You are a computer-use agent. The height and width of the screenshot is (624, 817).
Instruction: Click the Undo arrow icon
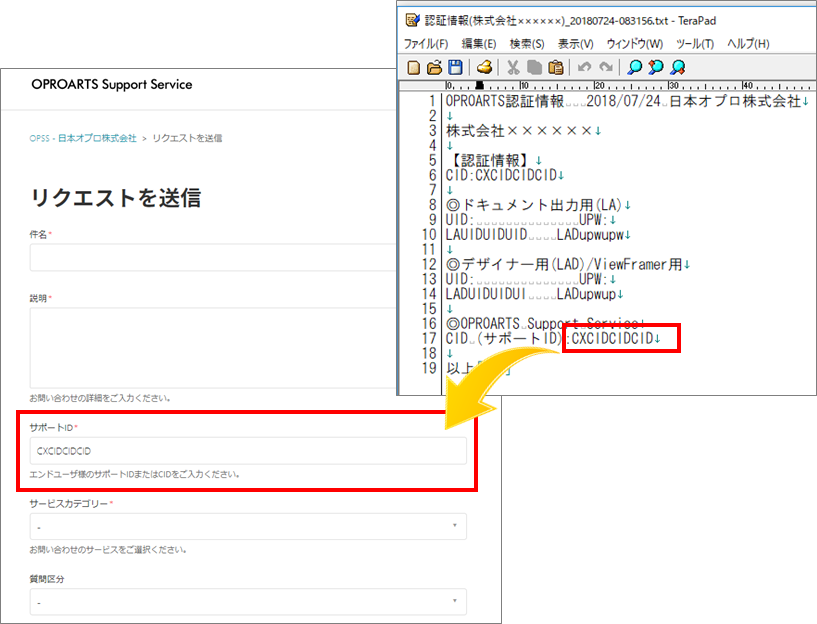[584, 68]
